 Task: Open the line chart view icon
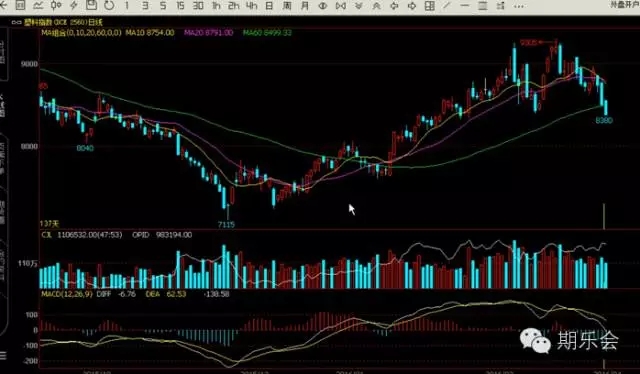pos(38,5)
